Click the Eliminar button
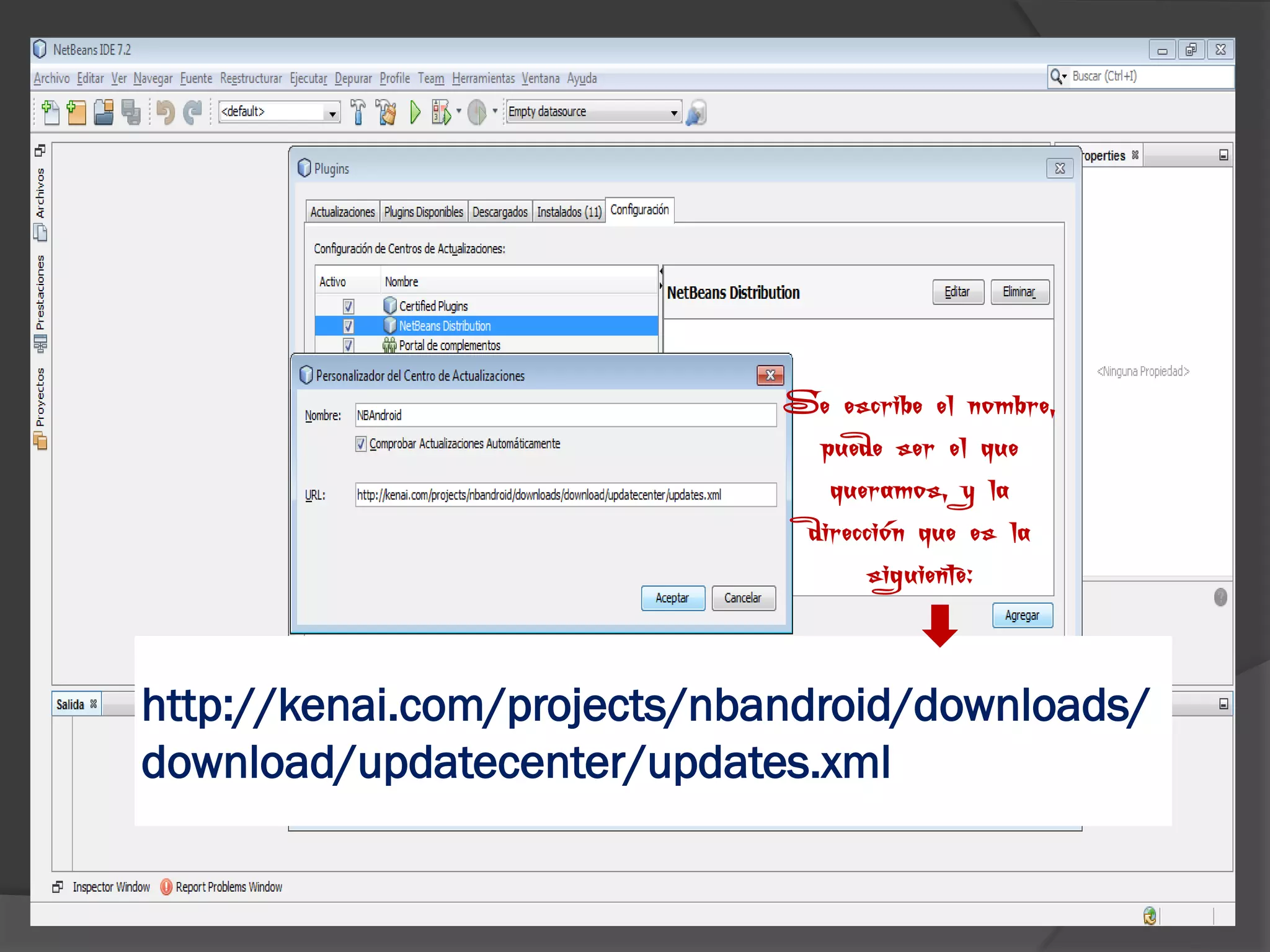This screenshot has width=1270, height=952. point(1019,292)
